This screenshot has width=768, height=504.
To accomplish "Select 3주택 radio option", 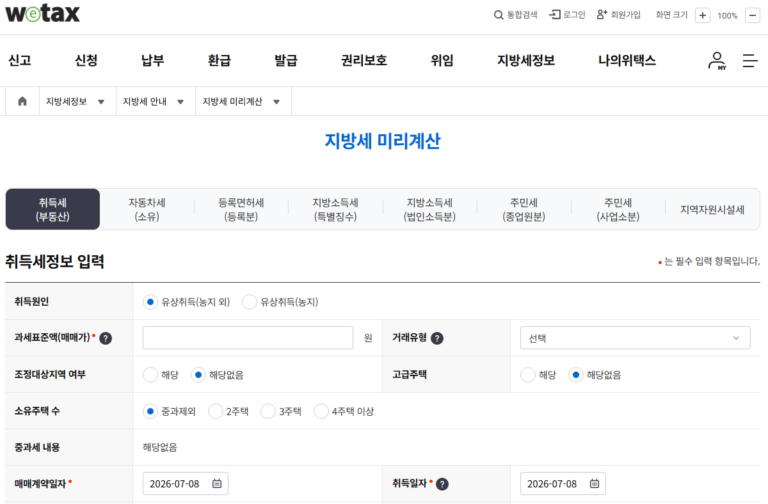I will click(268, 411).
